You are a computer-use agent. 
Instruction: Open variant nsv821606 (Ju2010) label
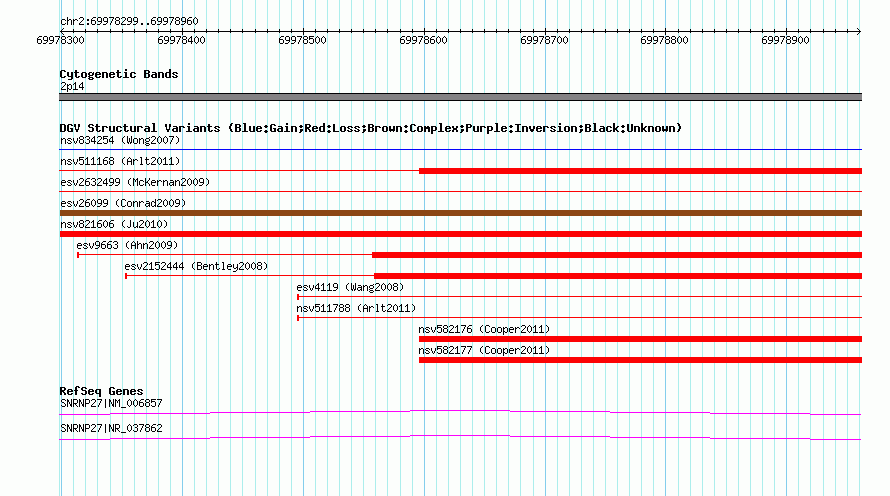point(114,224)
